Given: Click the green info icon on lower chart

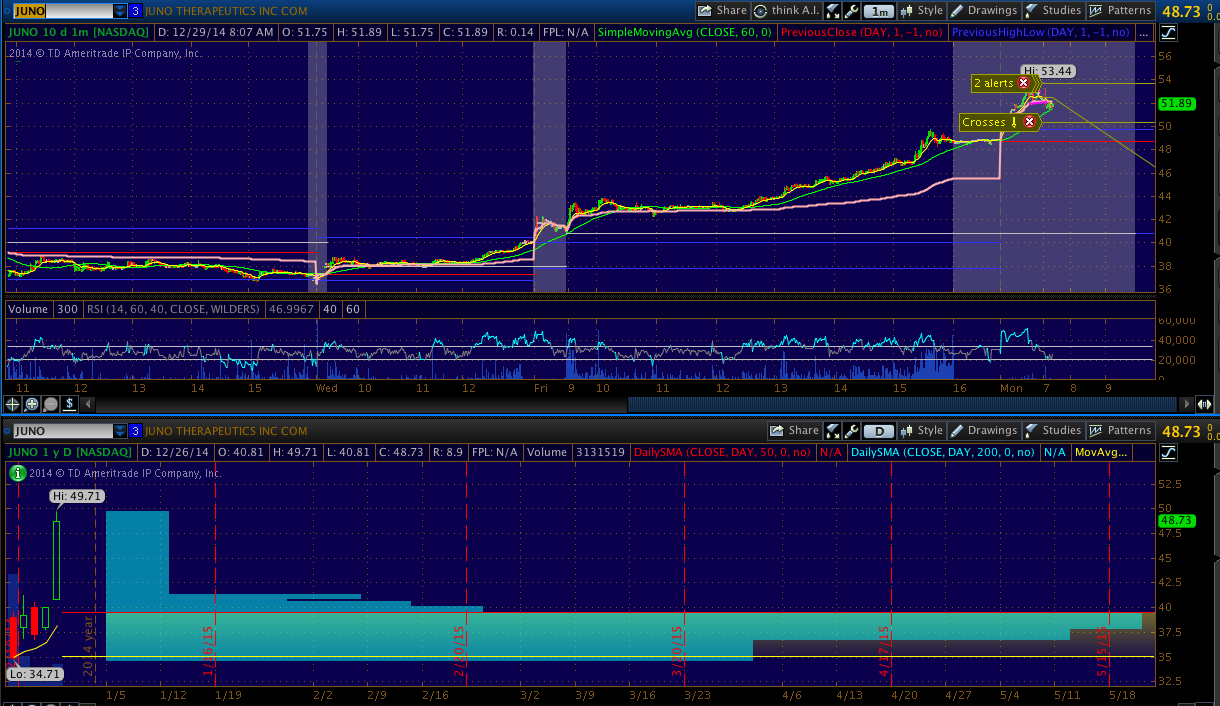Looking at the screenshot, I should point(18,473).
